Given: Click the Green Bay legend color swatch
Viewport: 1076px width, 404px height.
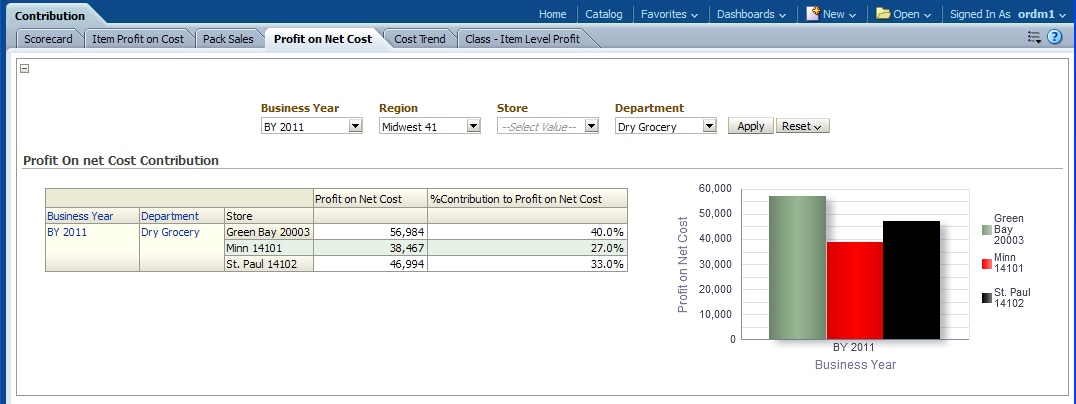Looking at the screenshot, I should (x=987, y=229).
